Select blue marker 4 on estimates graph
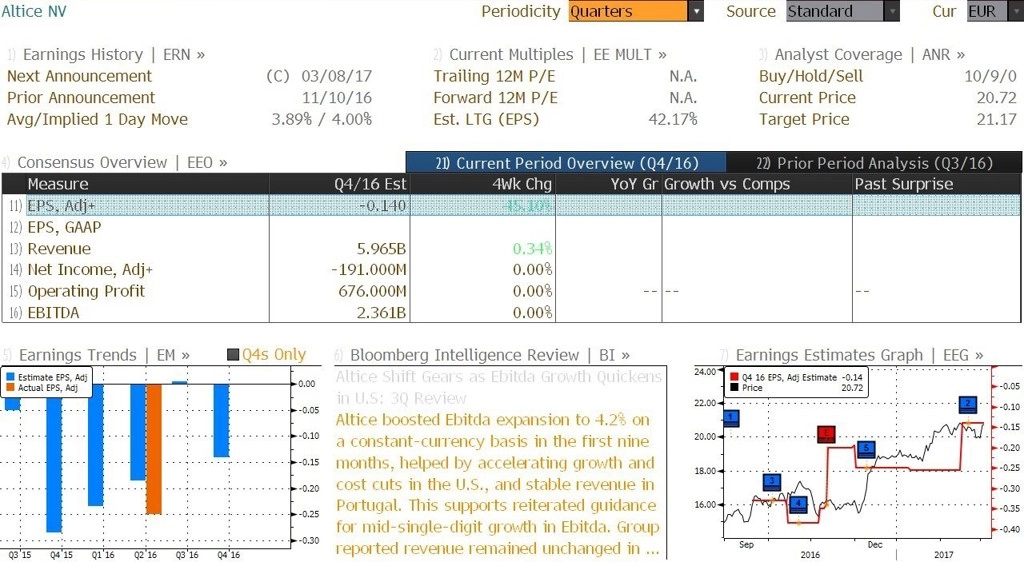The image size is (1024, 562). coord(798,504)
